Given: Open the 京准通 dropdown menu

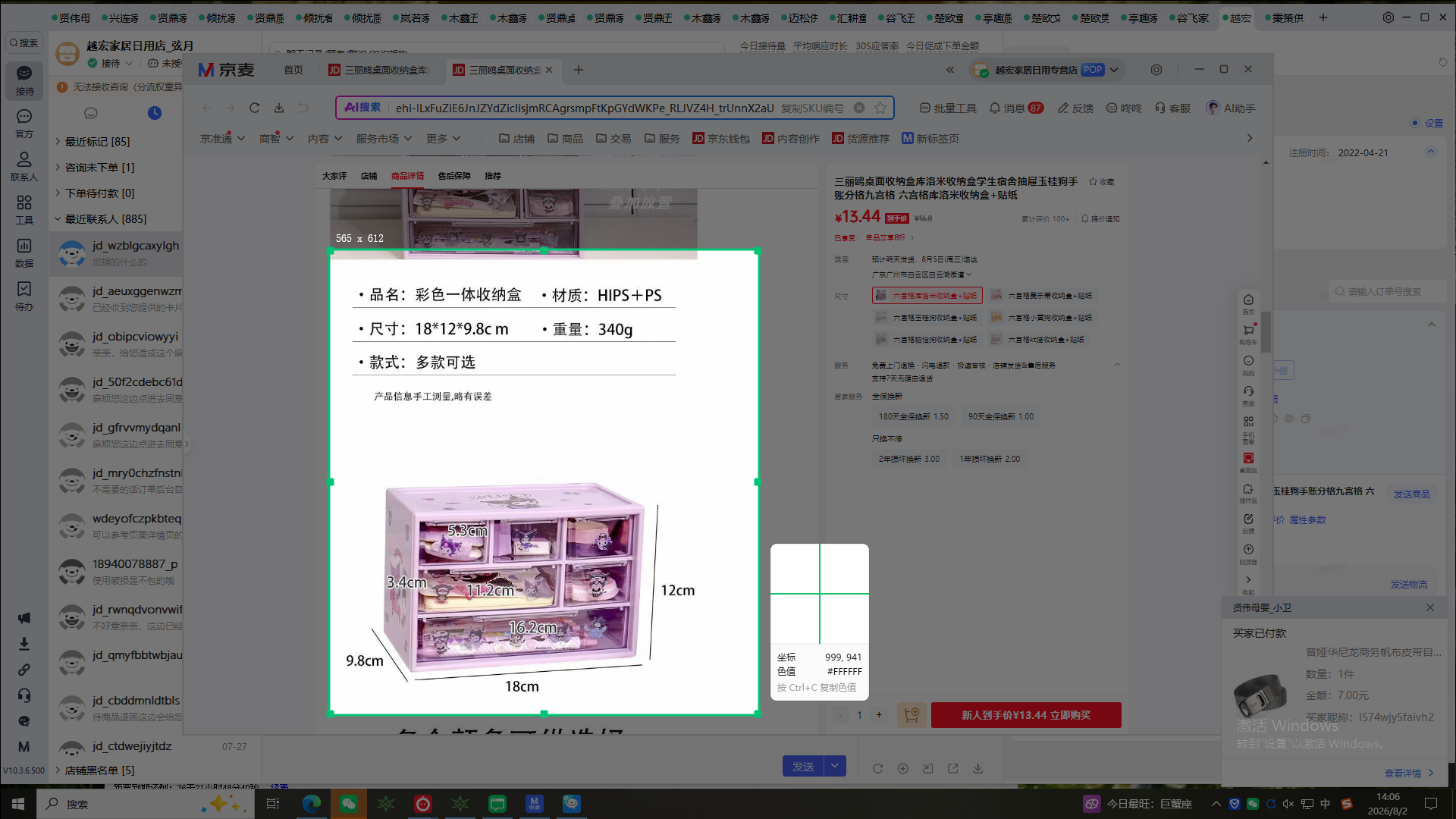Looking at the screenshot, I should click(x=222, y=139).
